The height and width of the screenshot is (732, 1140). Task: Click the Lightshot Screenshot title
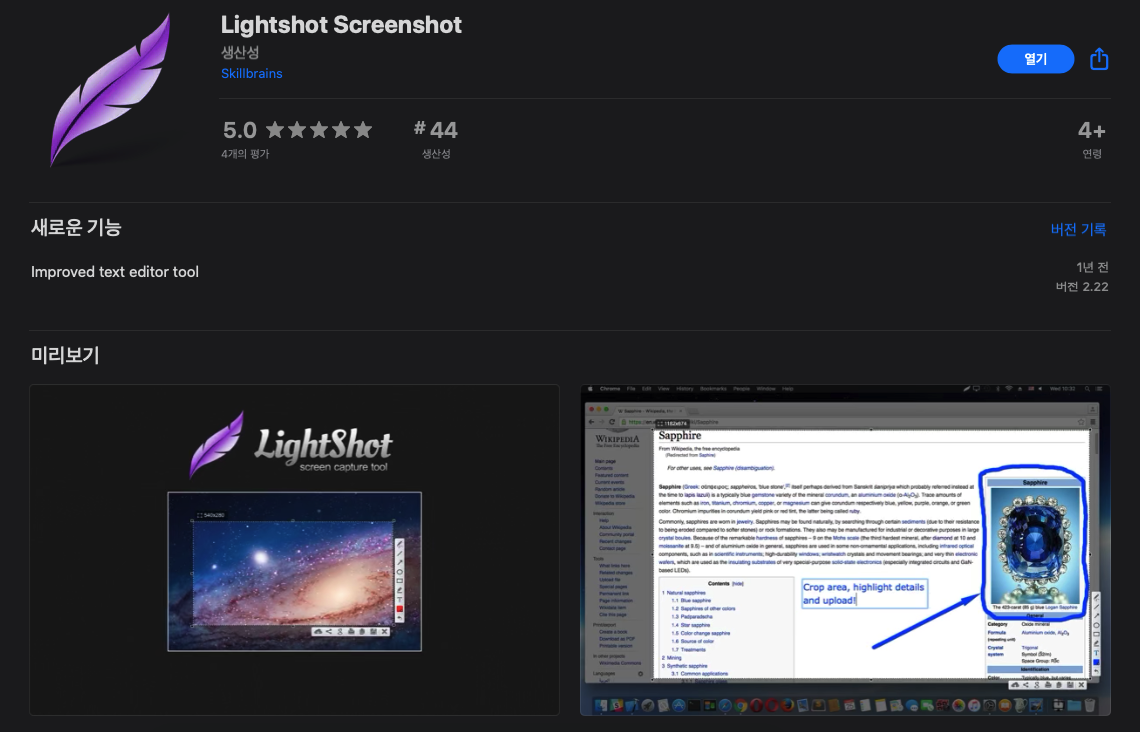tap(341, 25)
